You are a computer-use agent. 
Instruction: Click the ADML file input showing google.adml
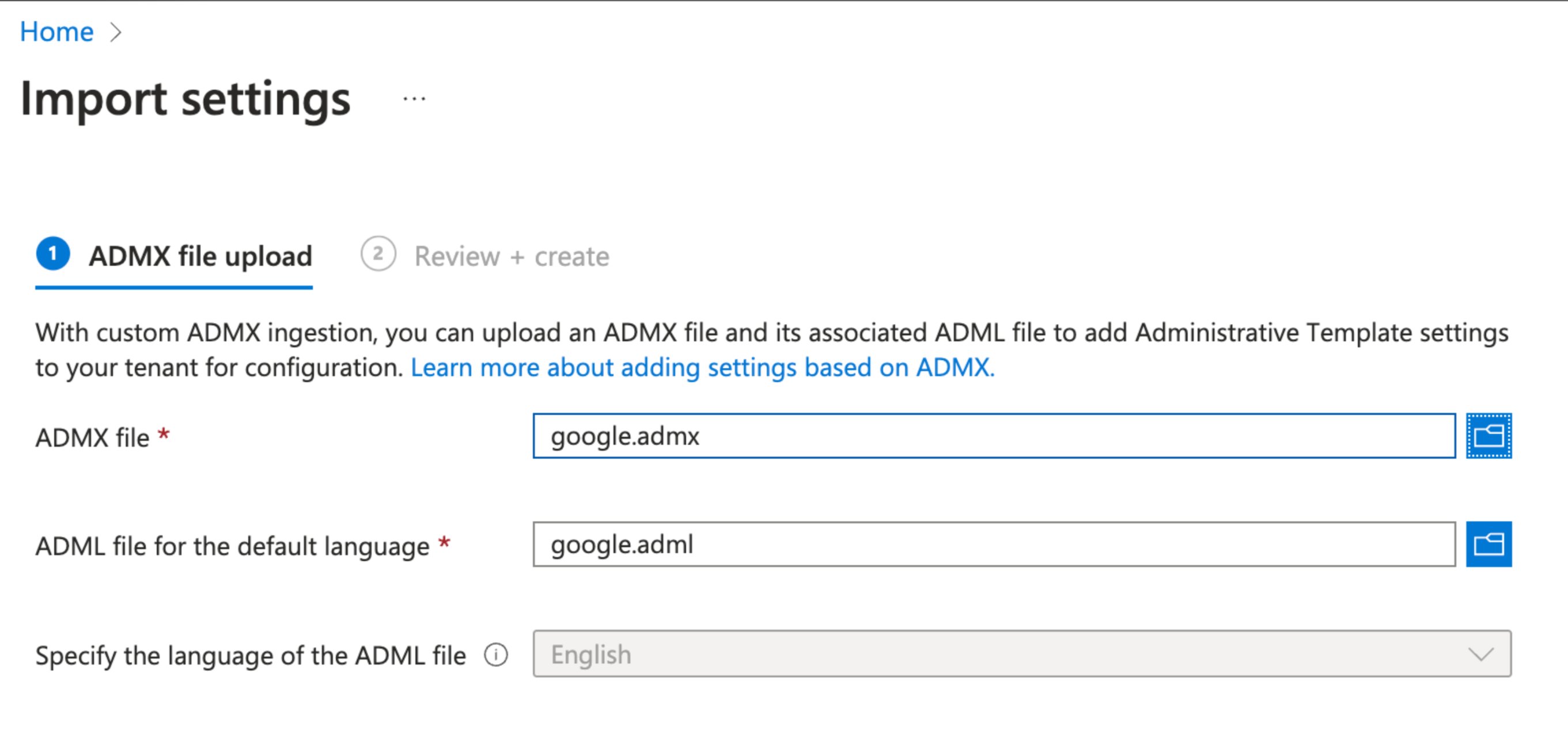(994, 544)
